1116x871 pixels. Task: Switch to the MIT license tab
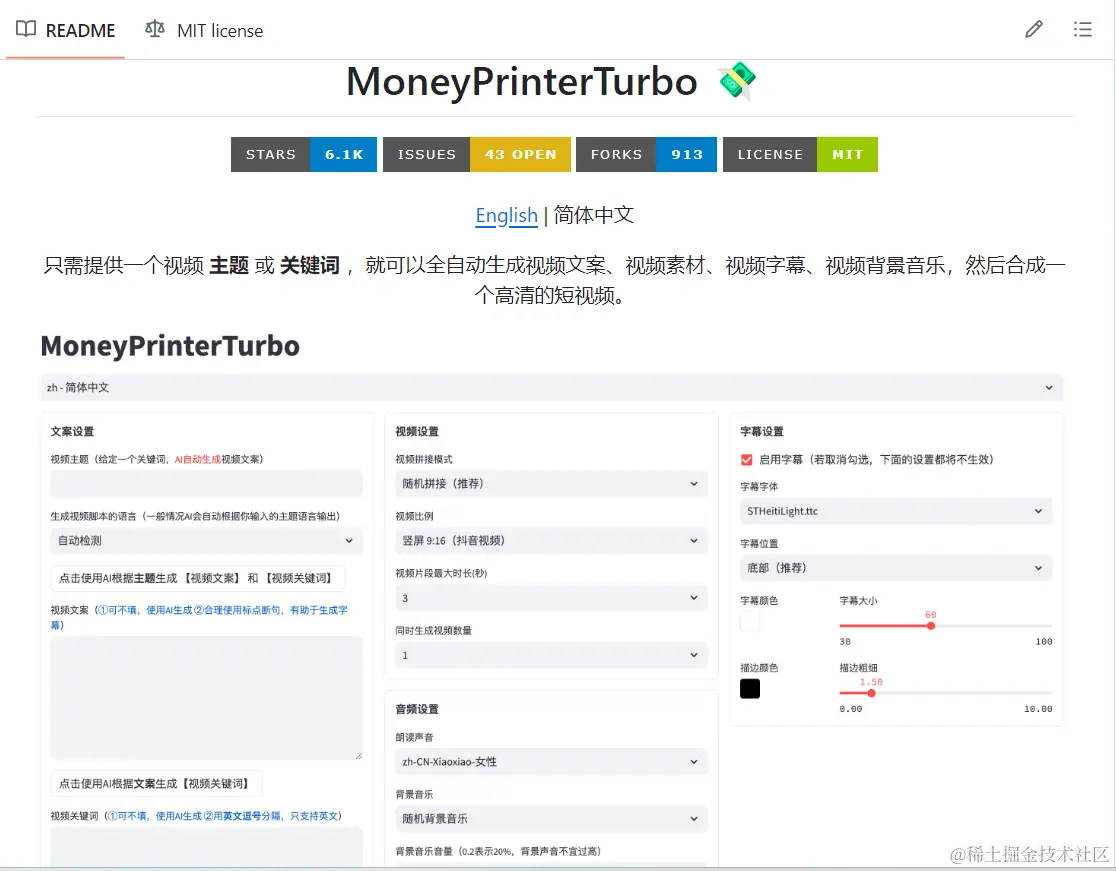click(204, 31)
